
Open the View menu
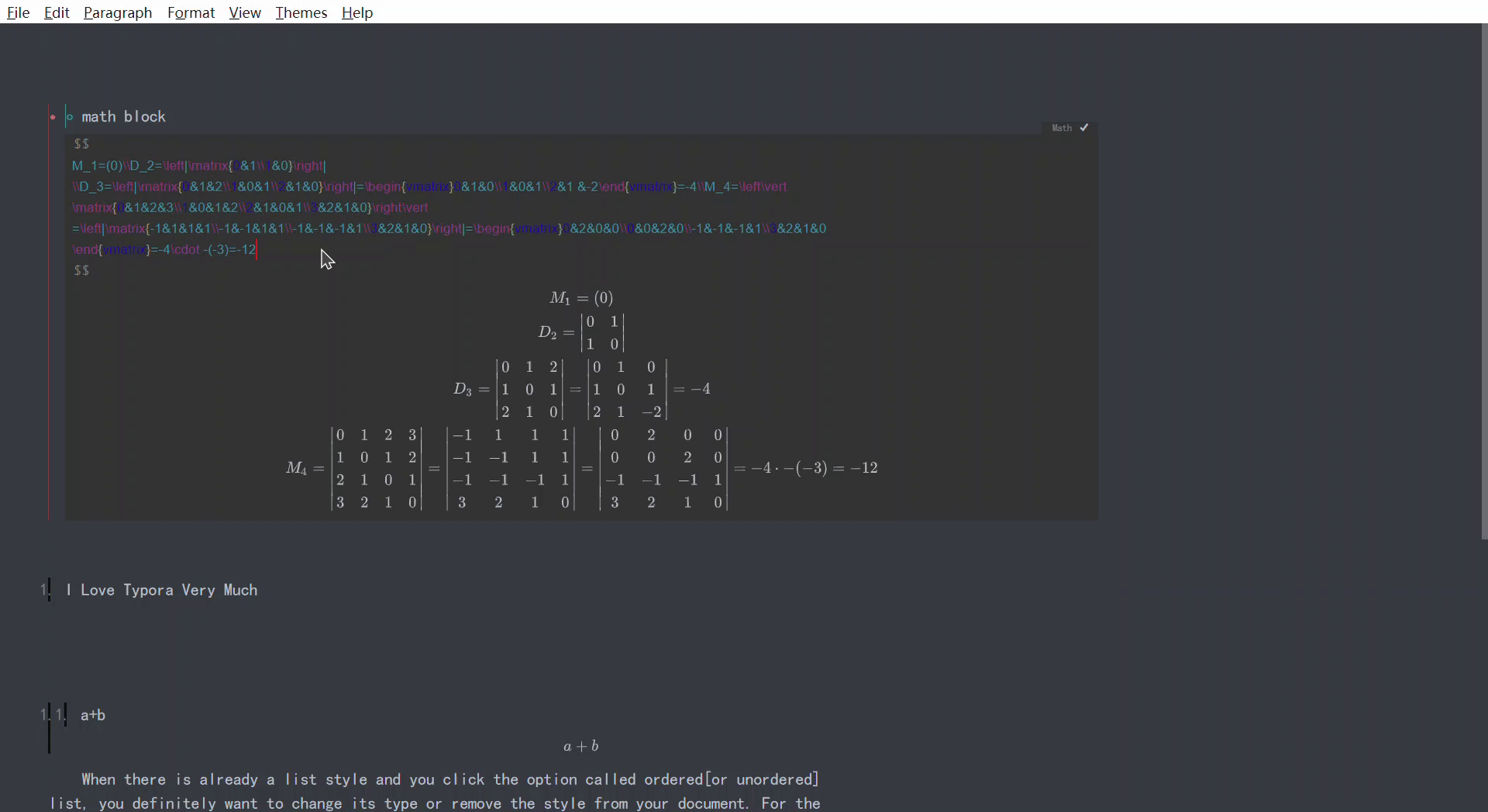[x=245, y=12]
